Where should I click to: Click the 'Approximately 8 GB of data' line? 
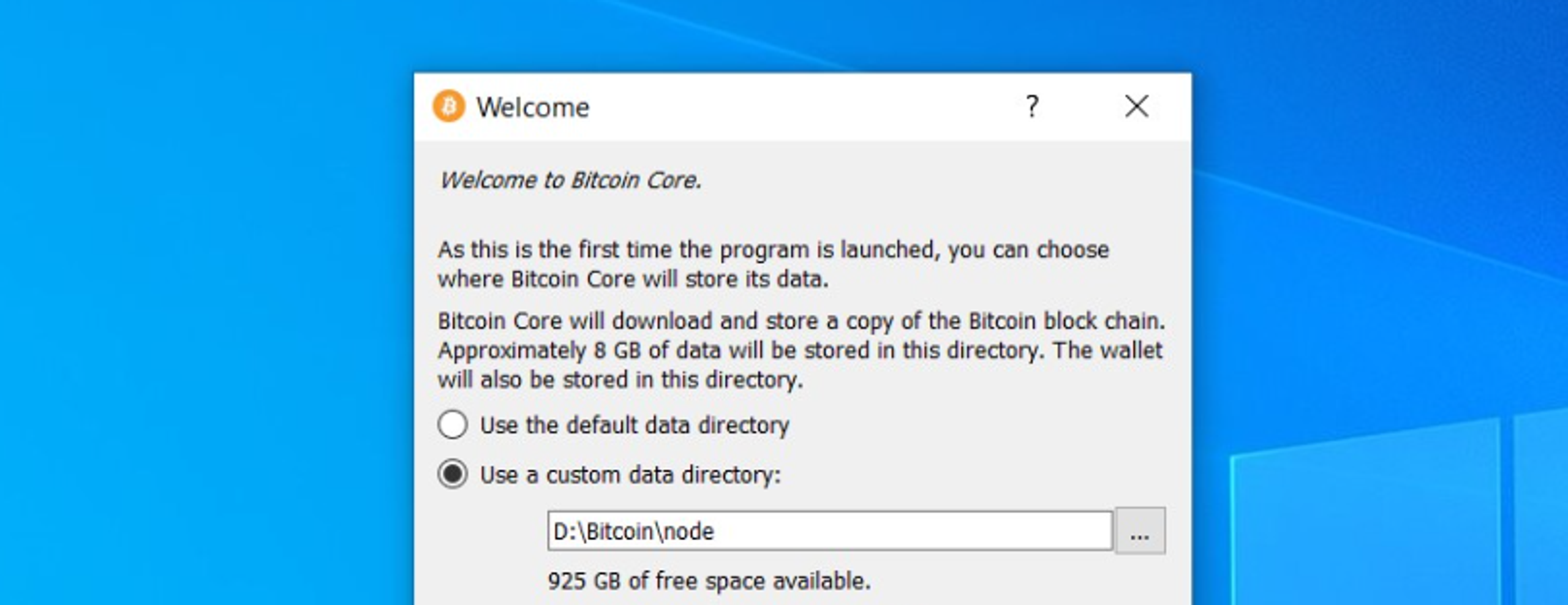tap(800, 350)
